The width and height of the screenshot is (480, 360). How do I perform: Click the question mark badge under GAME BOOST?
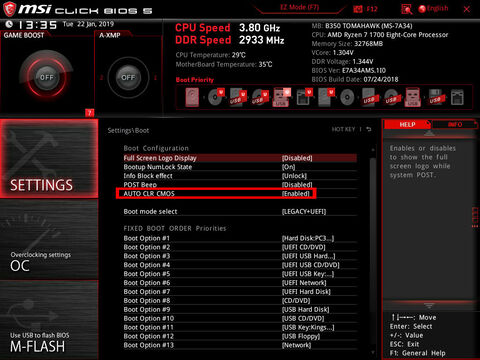[89, 113]
